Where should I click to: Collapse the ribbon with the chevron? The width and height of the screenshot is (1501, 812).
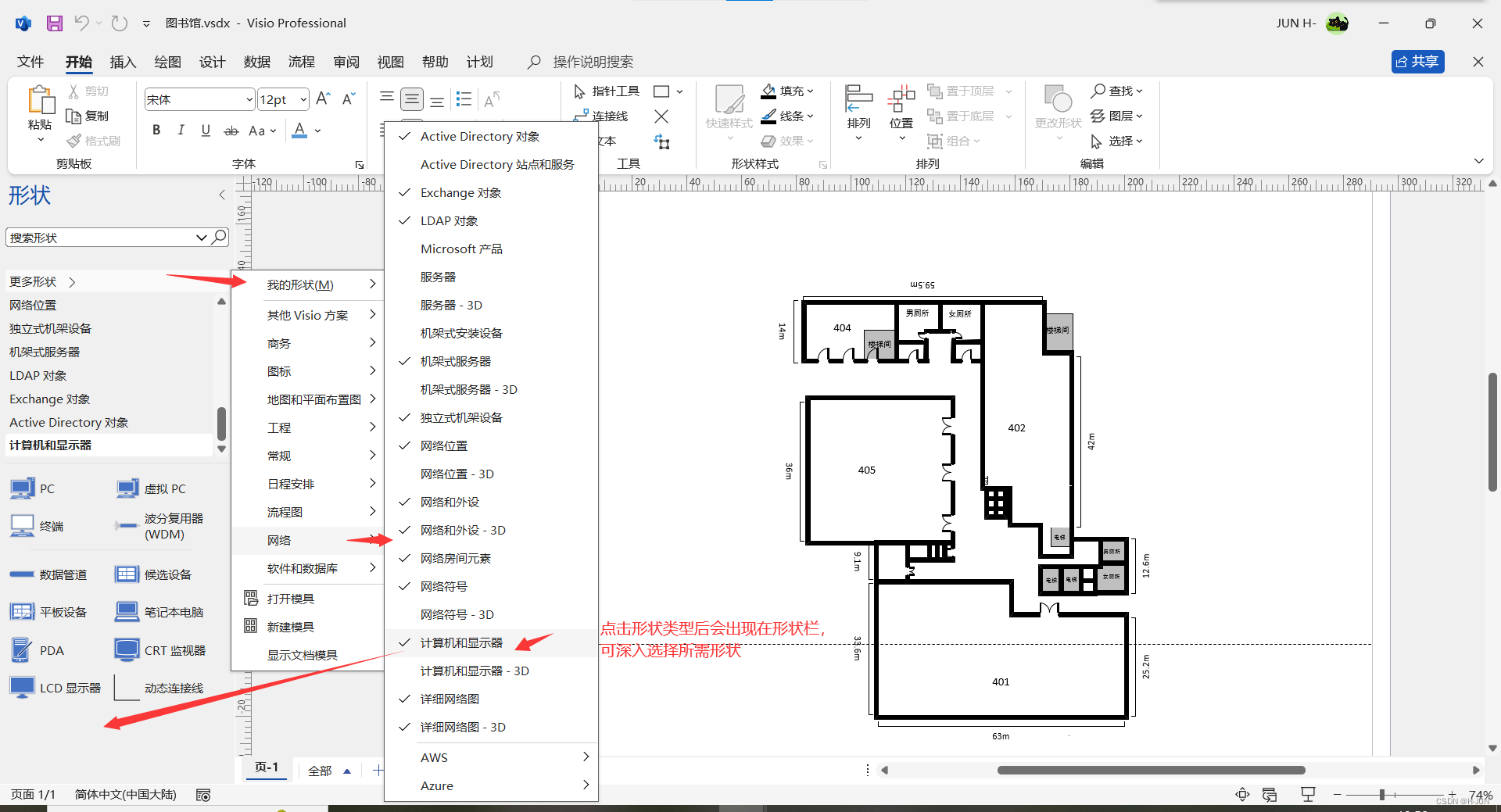(1478, 161)
